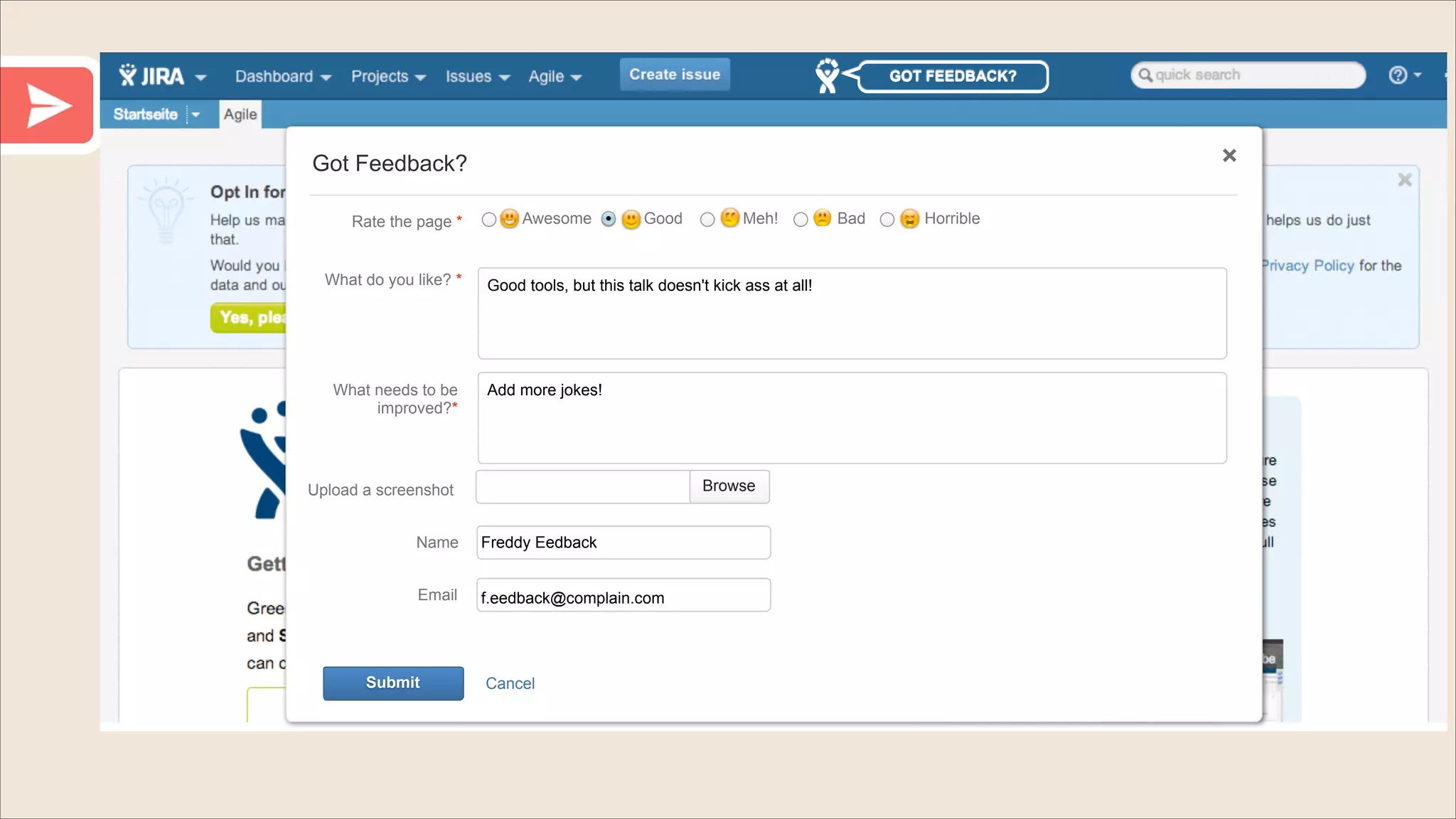Click the 'Horrible' rating label text
The width and height of the screenshot is (1456, 819).
point(952,219)
